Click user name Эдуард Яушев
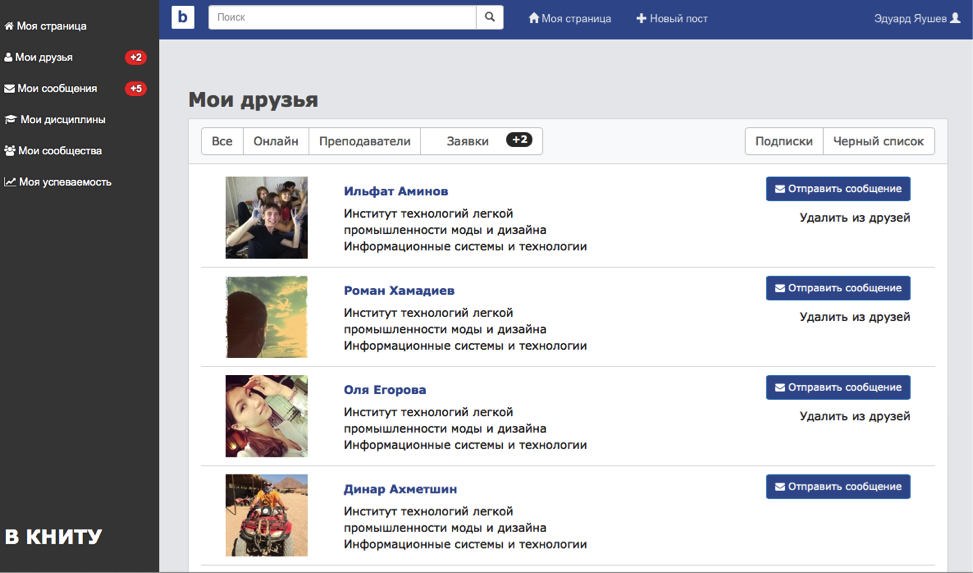The height and width of the screenshot is (573, 973). point(910,18)
